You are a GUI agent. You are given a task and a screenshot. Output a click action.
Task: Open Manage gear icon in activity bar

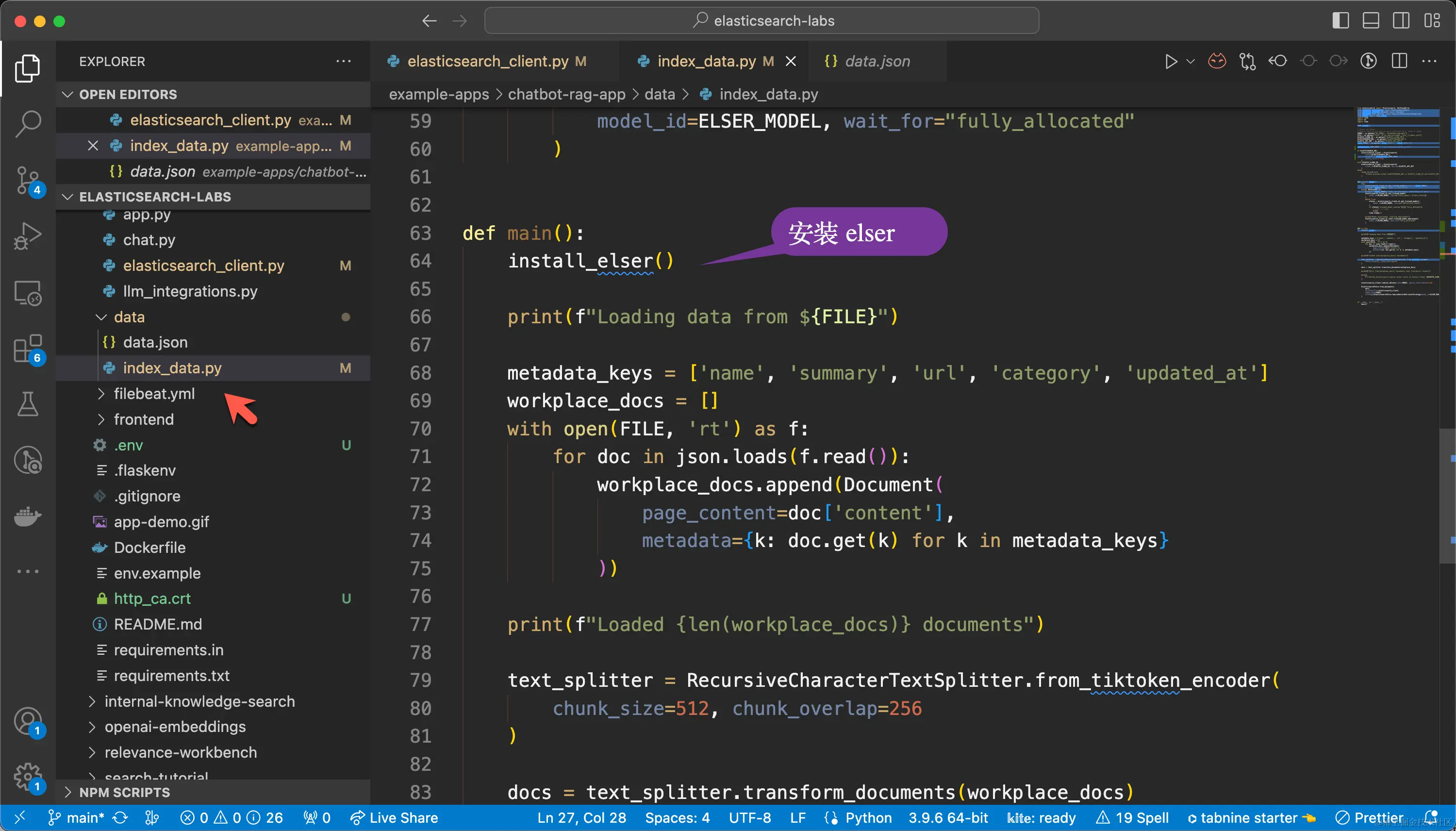pos(27,776)
